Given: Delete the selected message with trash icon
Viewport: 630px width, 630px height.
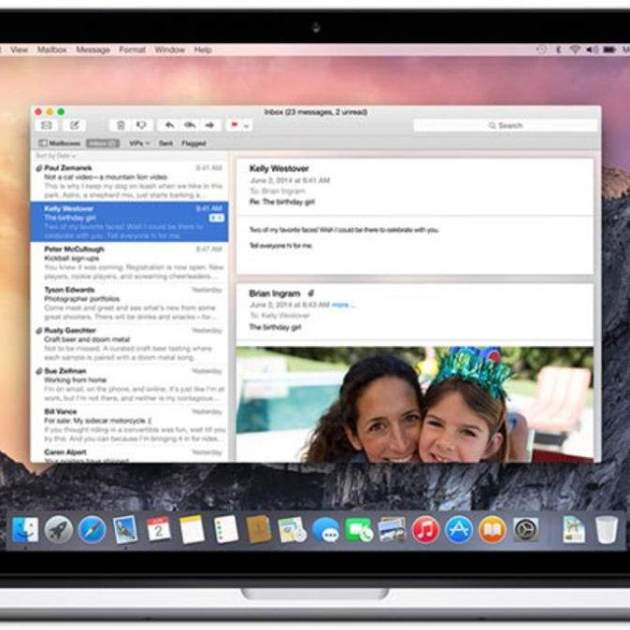Looking at the screenshot, I should click(120, 125).
